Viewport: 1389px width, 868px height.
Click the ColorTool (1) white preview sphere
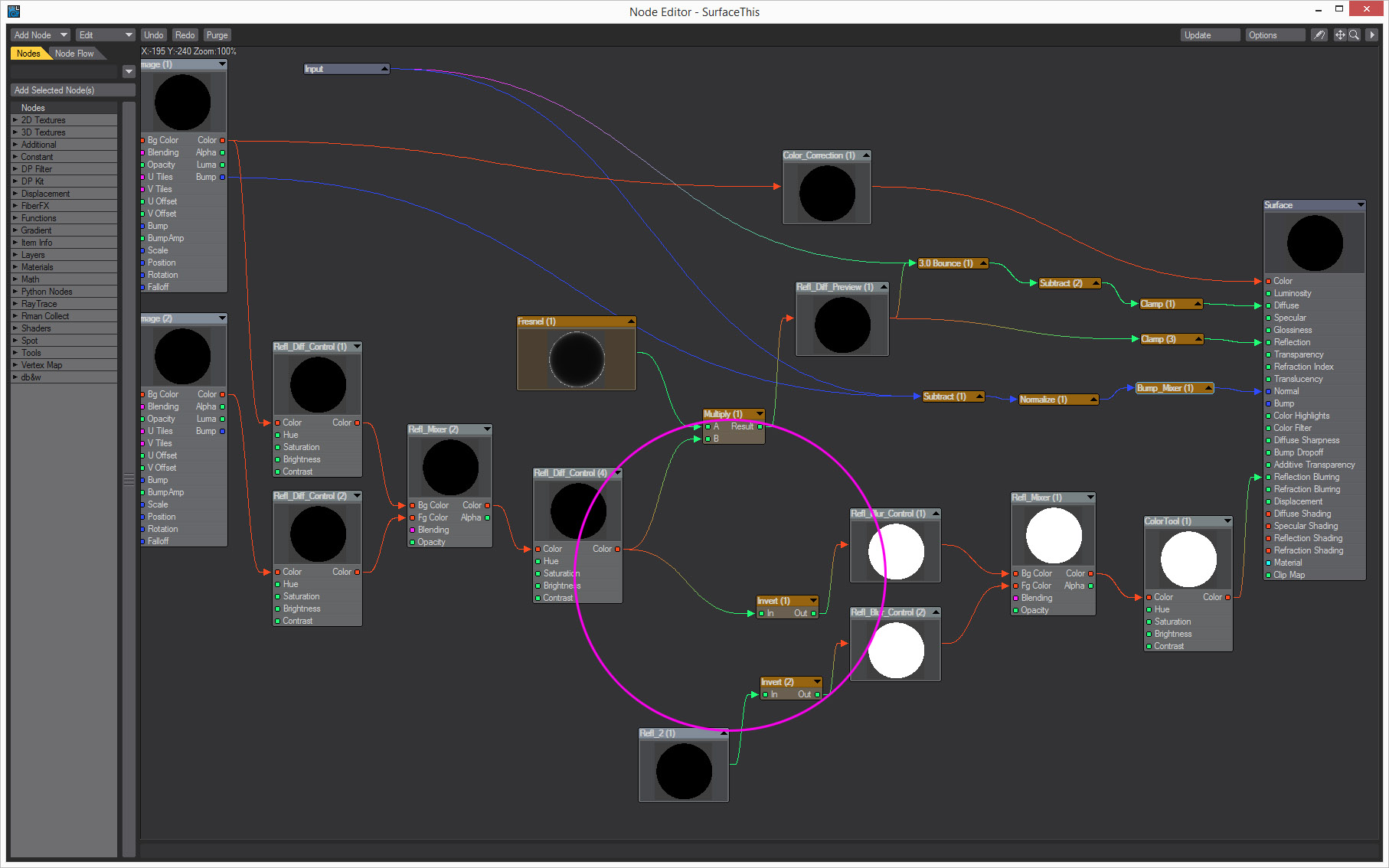coord(1188,559)
